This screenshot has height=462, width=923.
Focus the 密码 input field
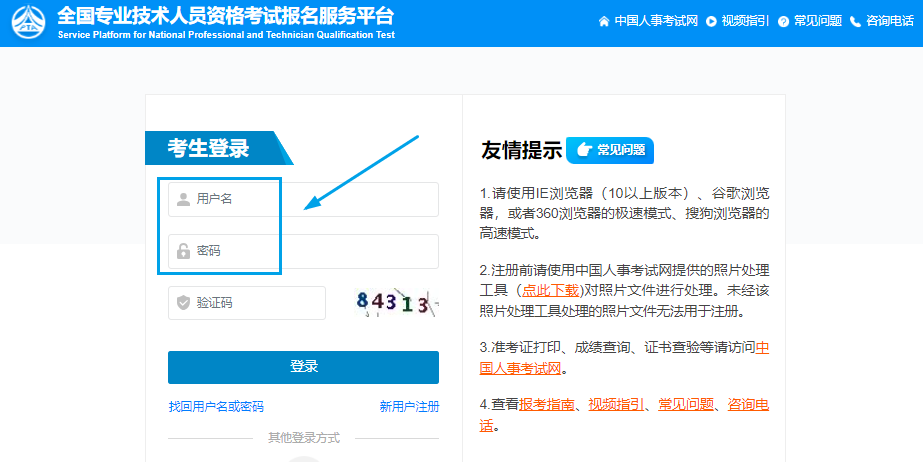click(x=303, y=251)
